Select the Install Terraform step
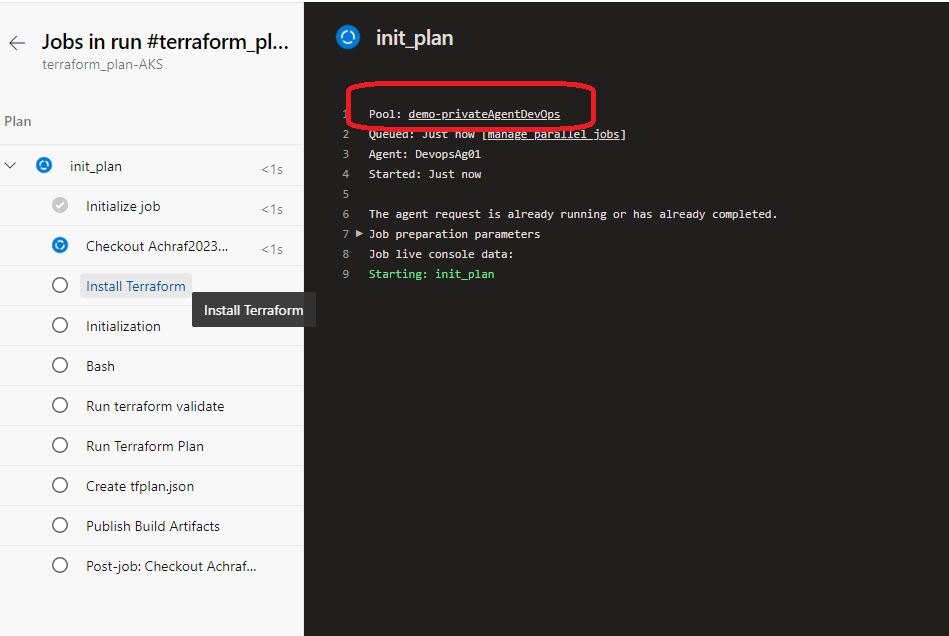Viewport: 949px width, 636px height. (135, 286)
